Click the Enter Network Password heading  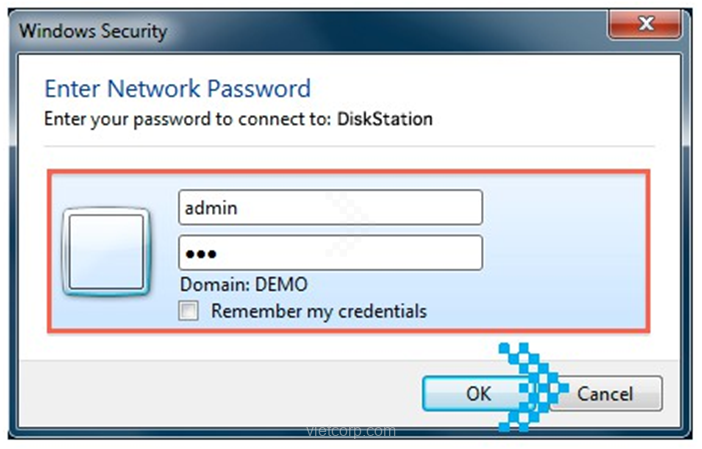click(x=178, y=89)
